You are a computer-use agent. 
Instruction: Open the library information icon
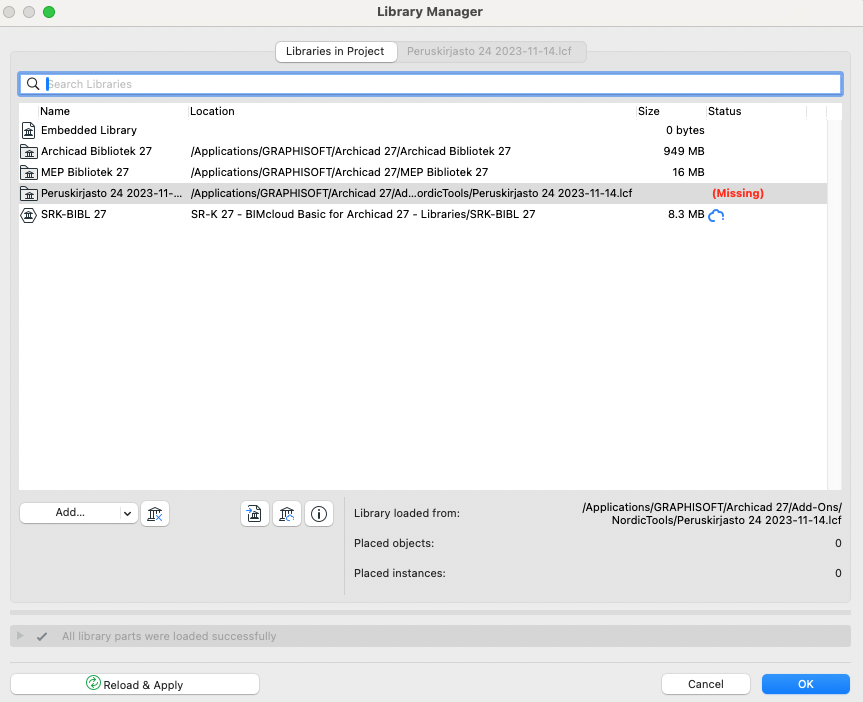coord(319,514)
